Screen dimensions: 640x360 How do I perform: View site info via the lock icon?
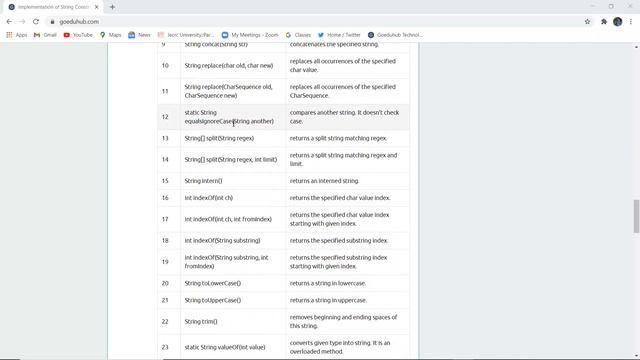[x=52, y=22]
